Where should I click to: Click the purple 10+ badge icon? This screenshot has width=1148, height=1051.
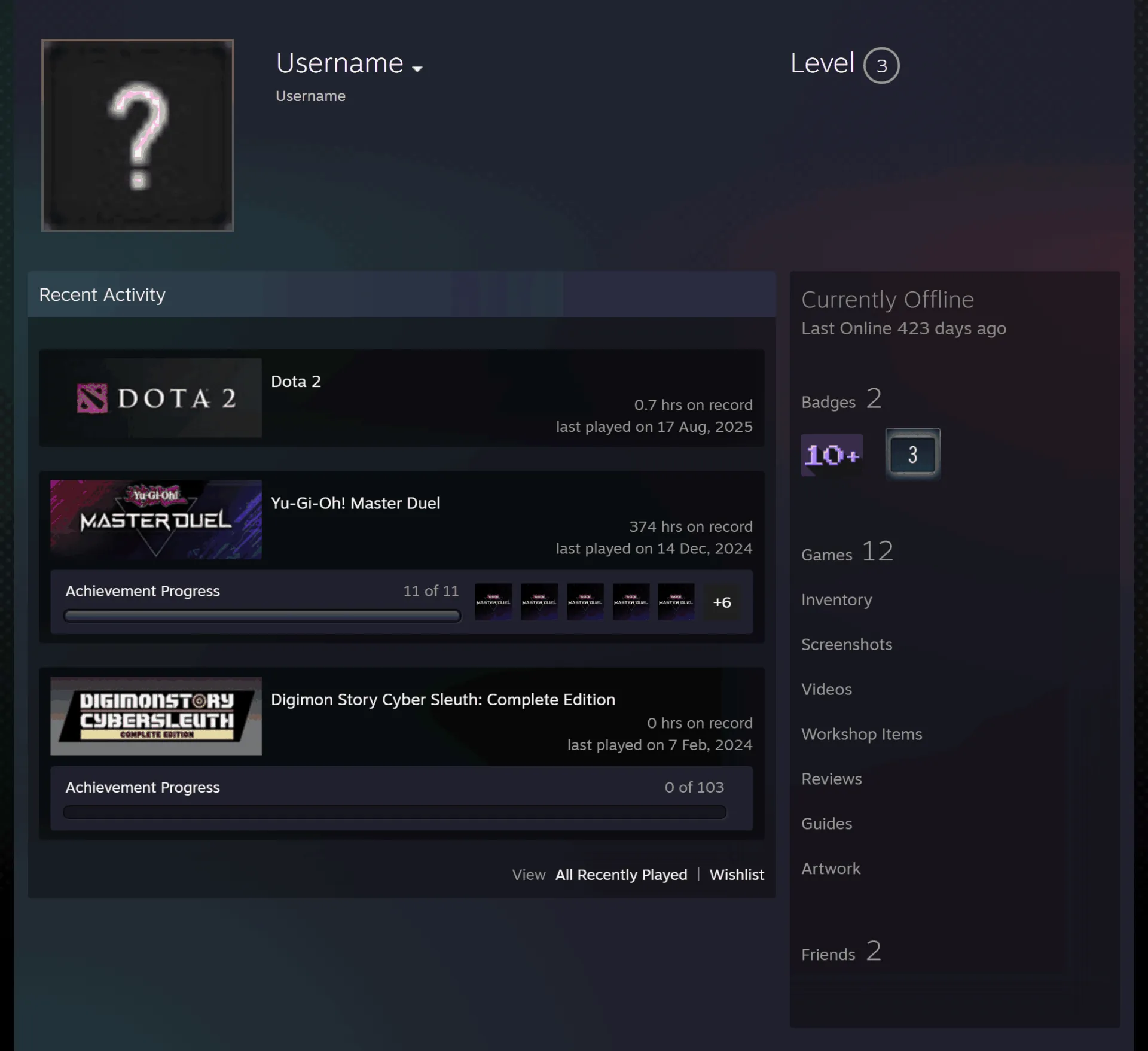pyautogui.click(x=832, y=455)
